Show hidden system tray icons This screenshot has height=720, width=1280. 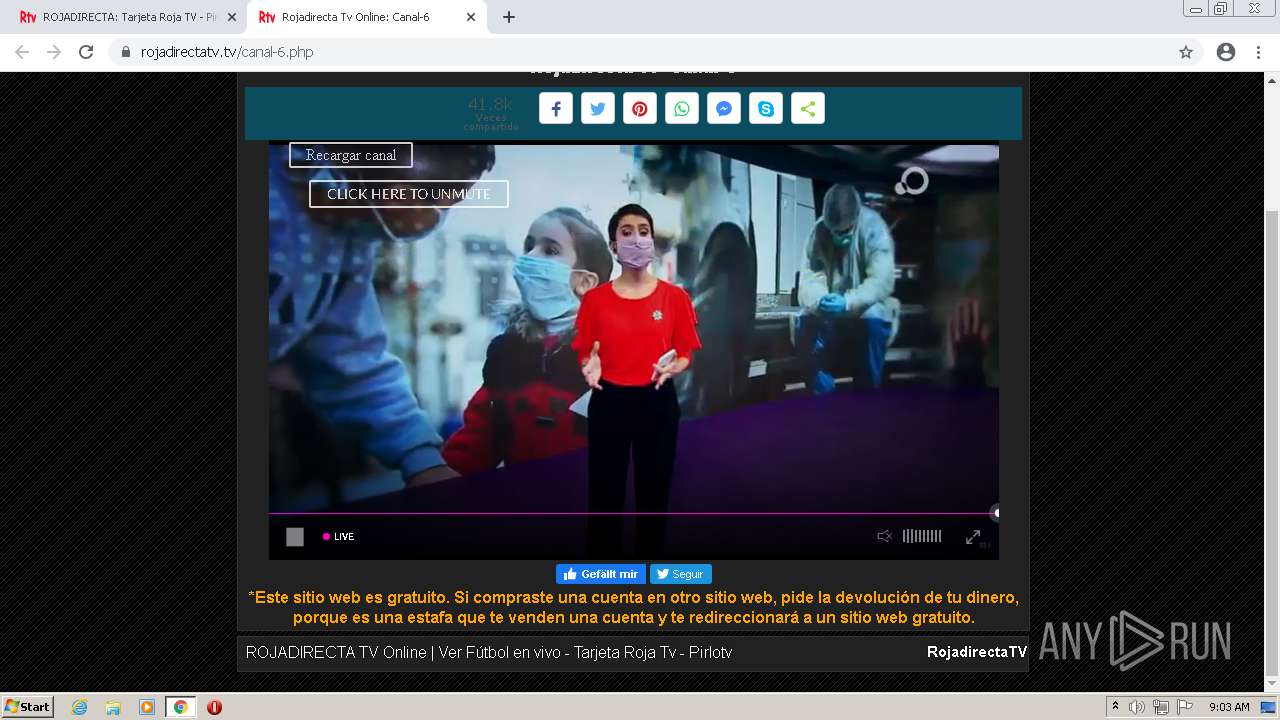(x=1115, y=707)
